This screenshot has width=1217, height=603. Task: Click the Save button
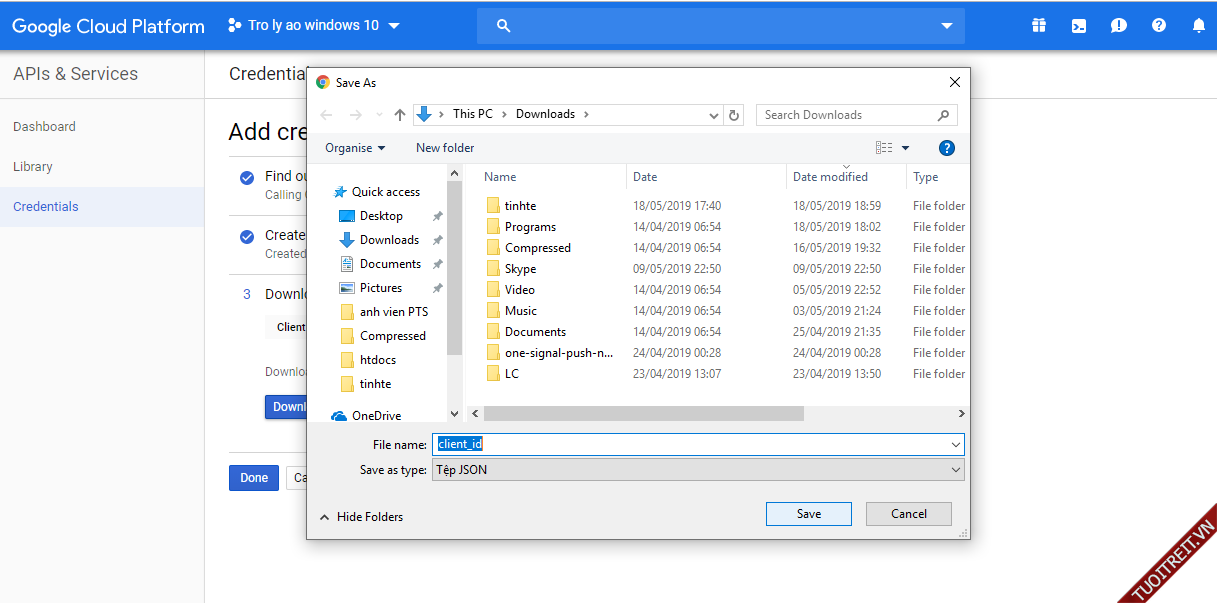click(808, 514)
